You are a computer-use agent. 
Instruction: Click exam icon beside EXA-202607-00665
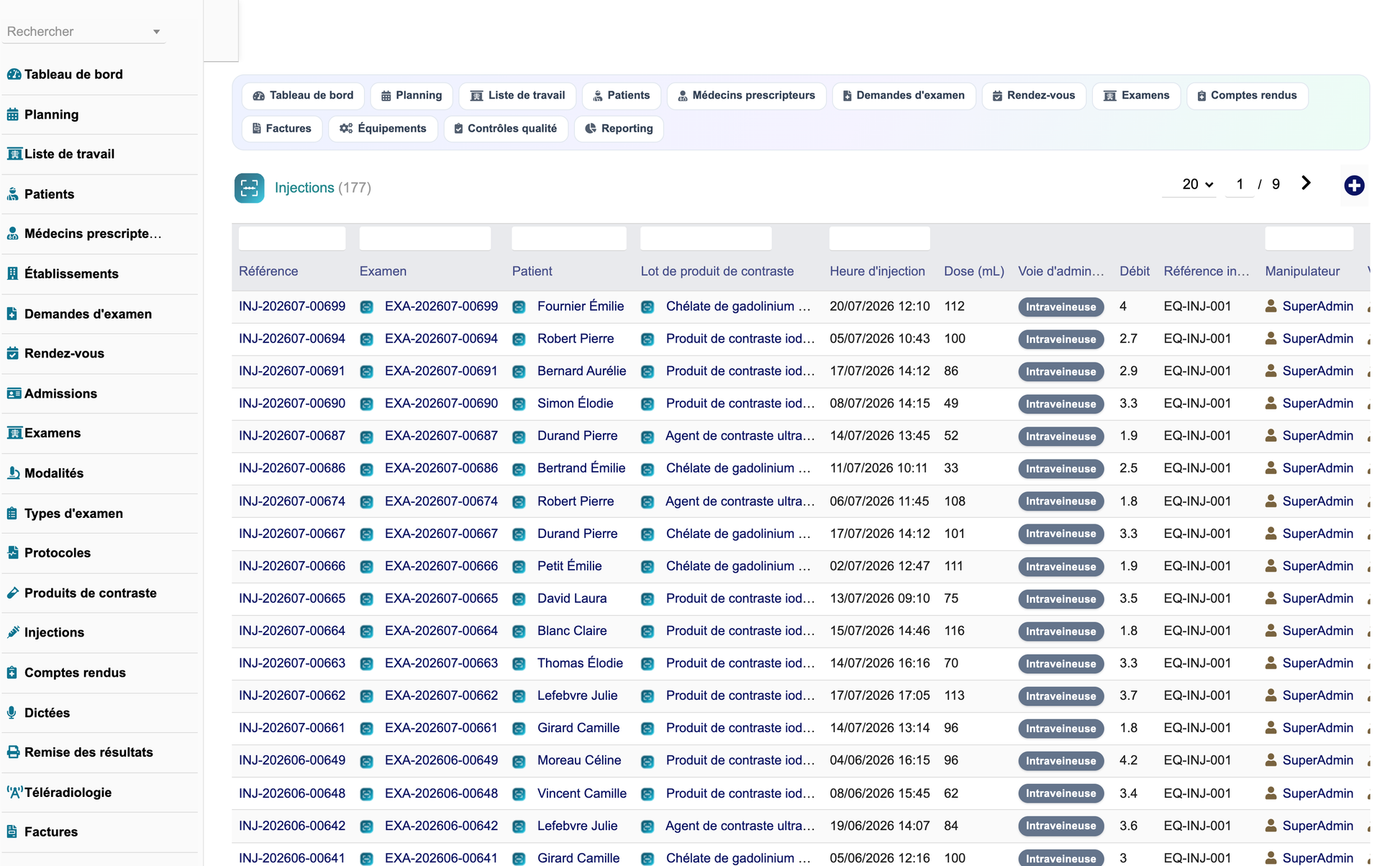[x=366, y=599]
